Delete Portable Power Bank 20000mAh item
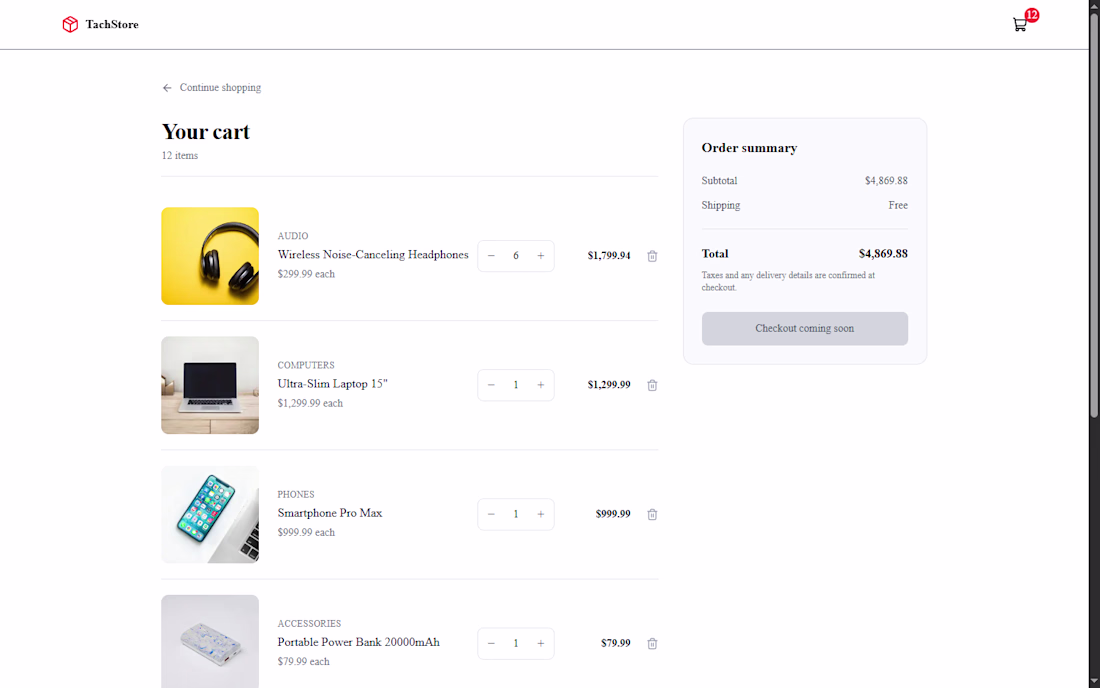The height and width of the screenshot is (688, 1100). tap(652, 643)
